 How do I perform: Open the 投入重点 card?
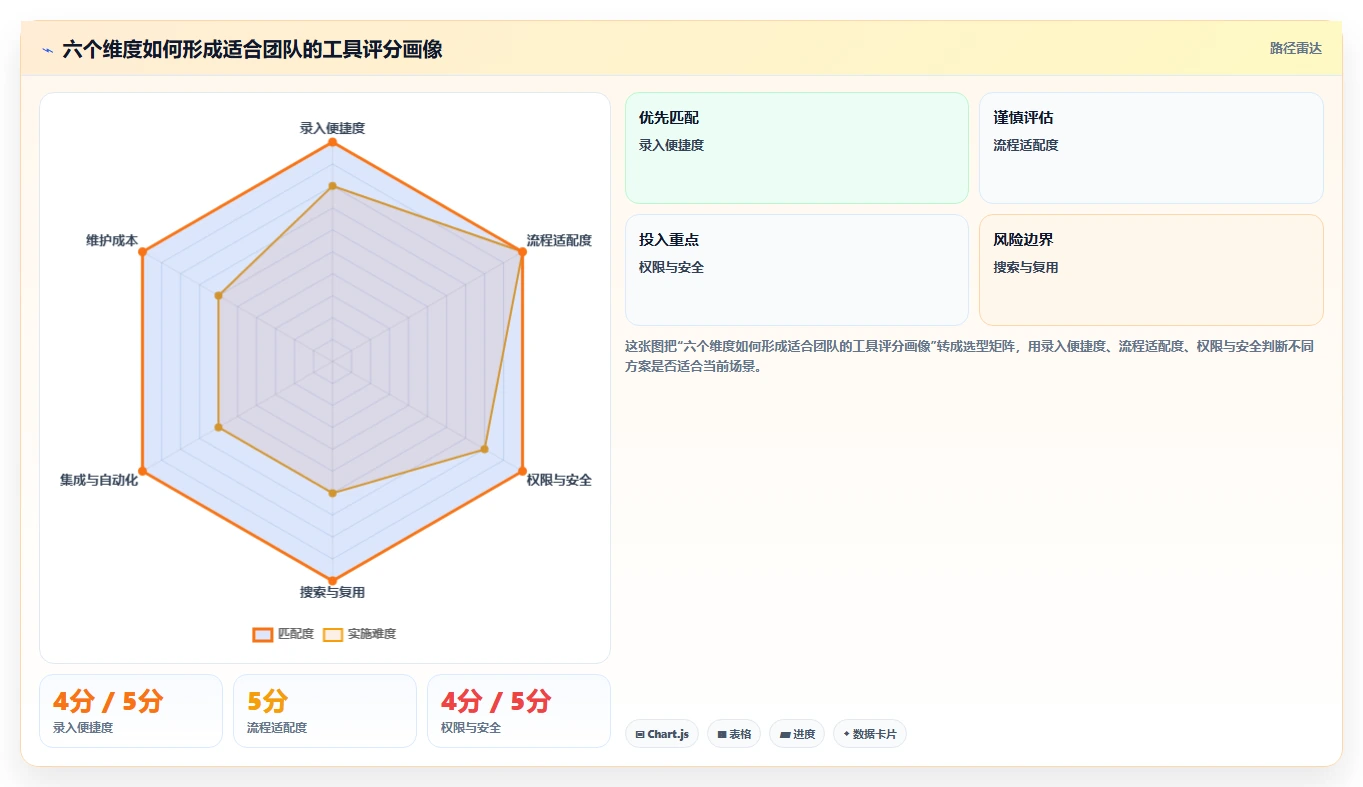[x=797, y=270]
